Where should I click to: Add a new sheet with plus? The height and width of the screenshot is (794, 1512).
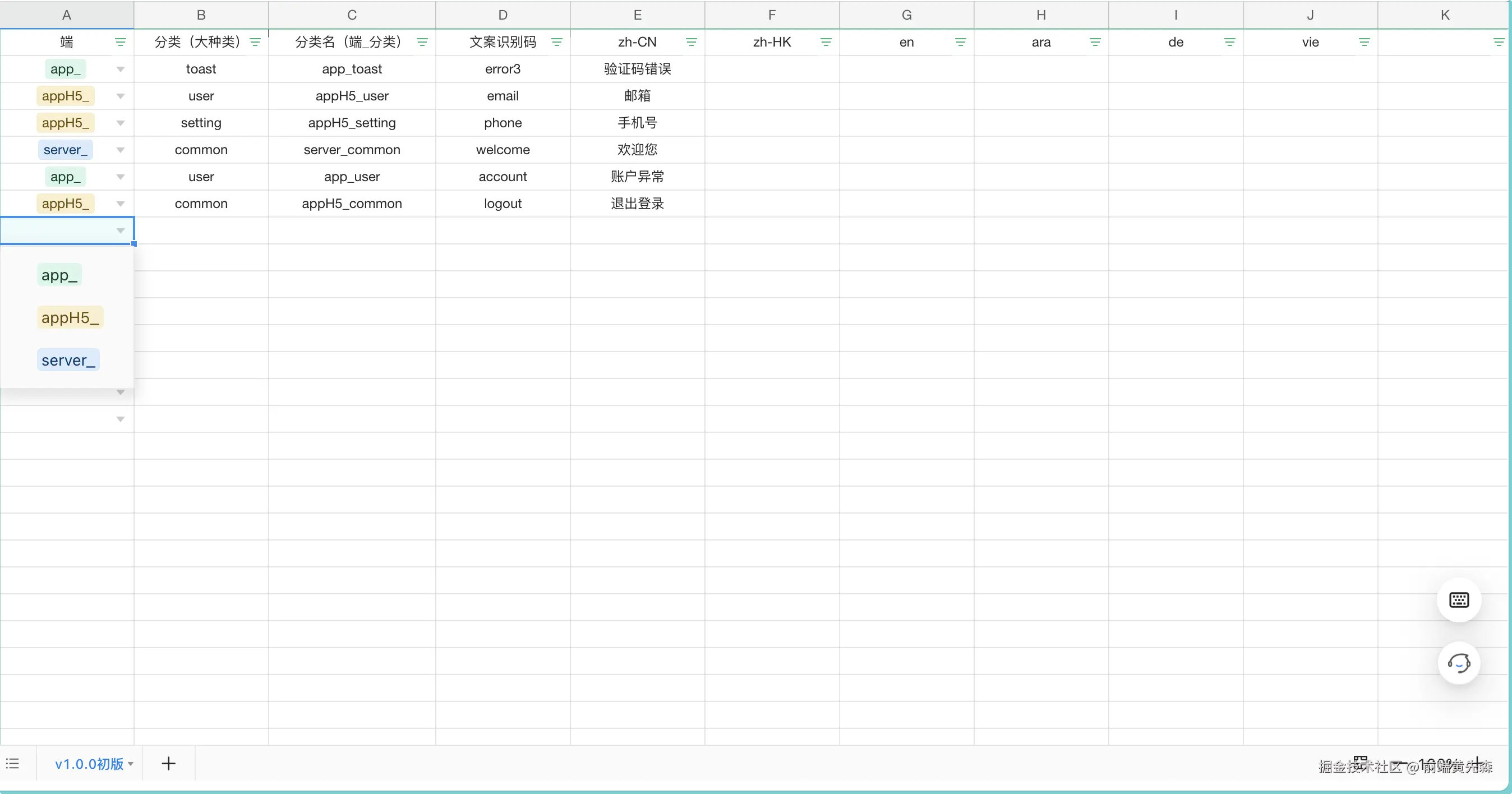pyautogui.click(x=168, y=764)
